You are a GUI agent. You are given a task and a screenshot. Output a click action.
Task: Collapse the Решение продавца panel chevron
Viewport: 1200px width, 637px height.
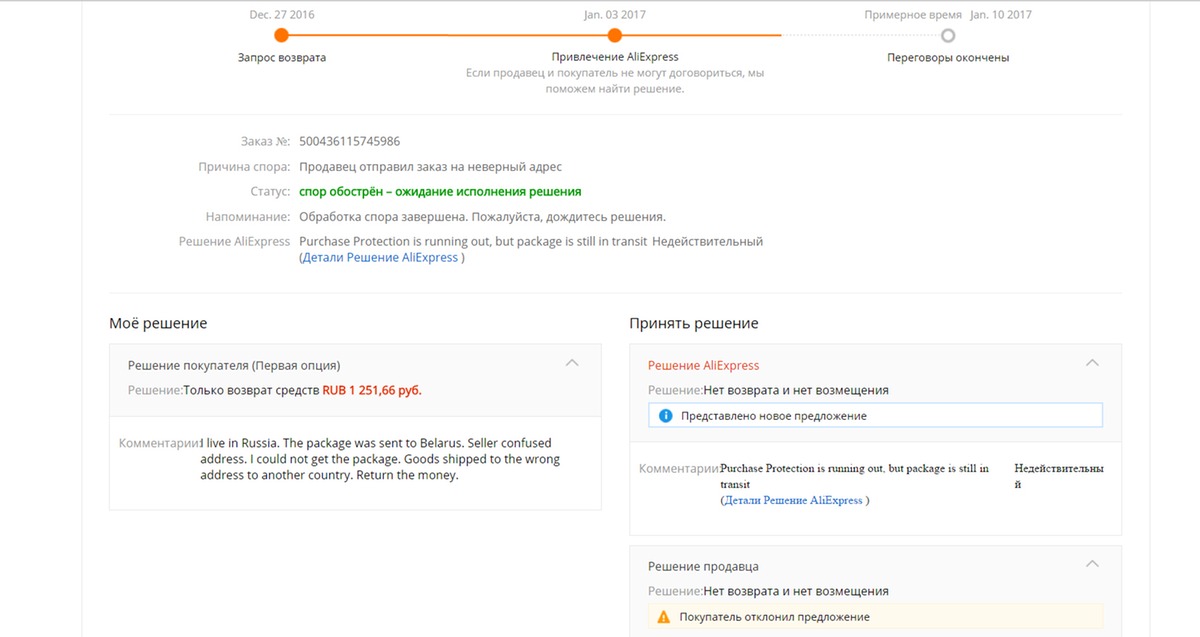coord(1092,564)
